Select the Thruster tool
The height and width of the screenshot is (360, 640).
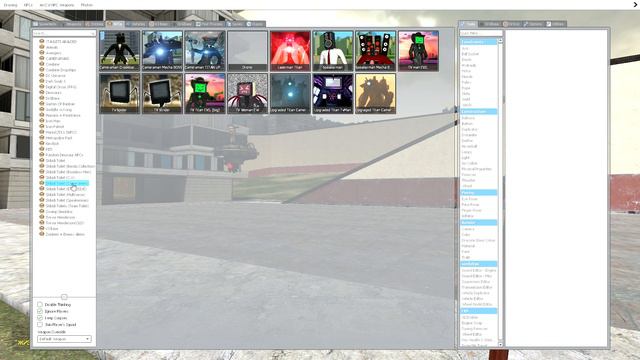[x=468, y=180]
